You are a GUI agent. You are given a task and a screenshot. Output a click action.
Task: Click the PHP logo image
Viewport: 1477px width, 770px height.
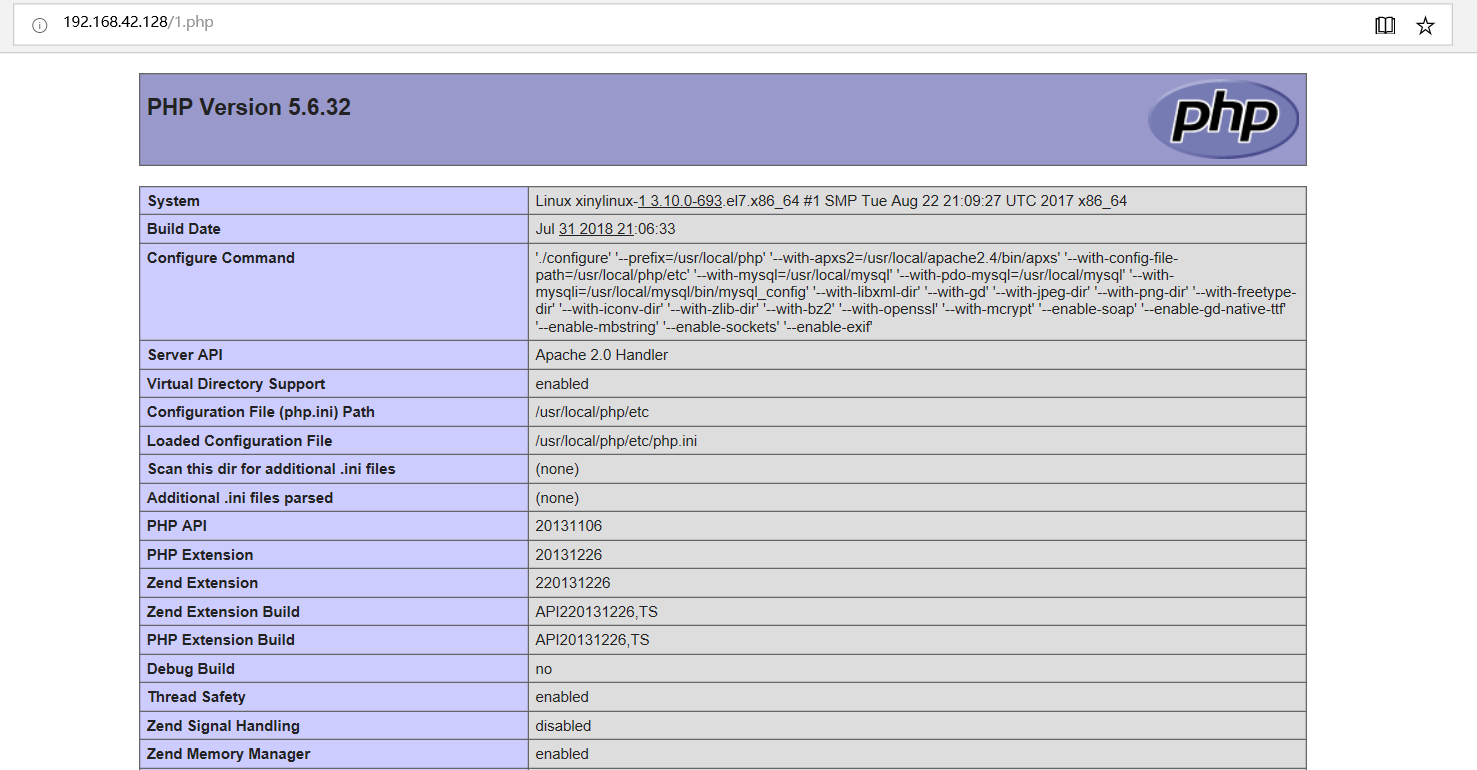pos(1223,119)
